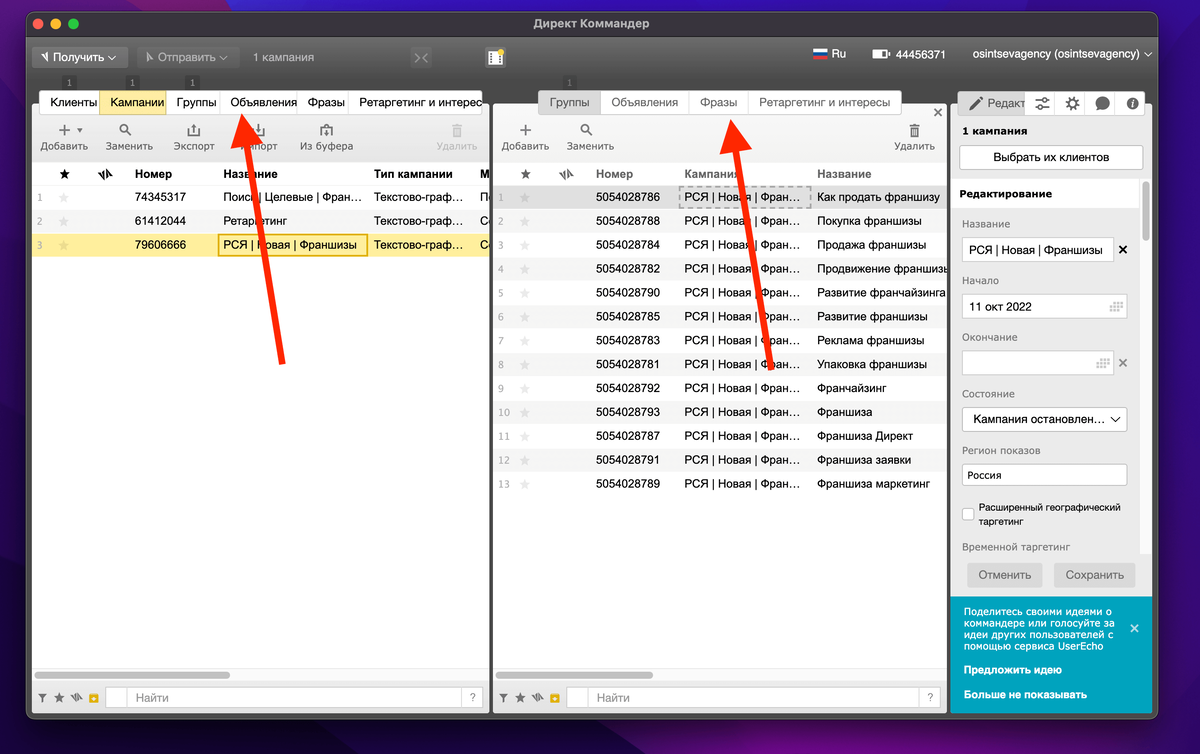
Task: Star the Покупка франшизы group
Action: pyautogui.click(x=525, y=221)
